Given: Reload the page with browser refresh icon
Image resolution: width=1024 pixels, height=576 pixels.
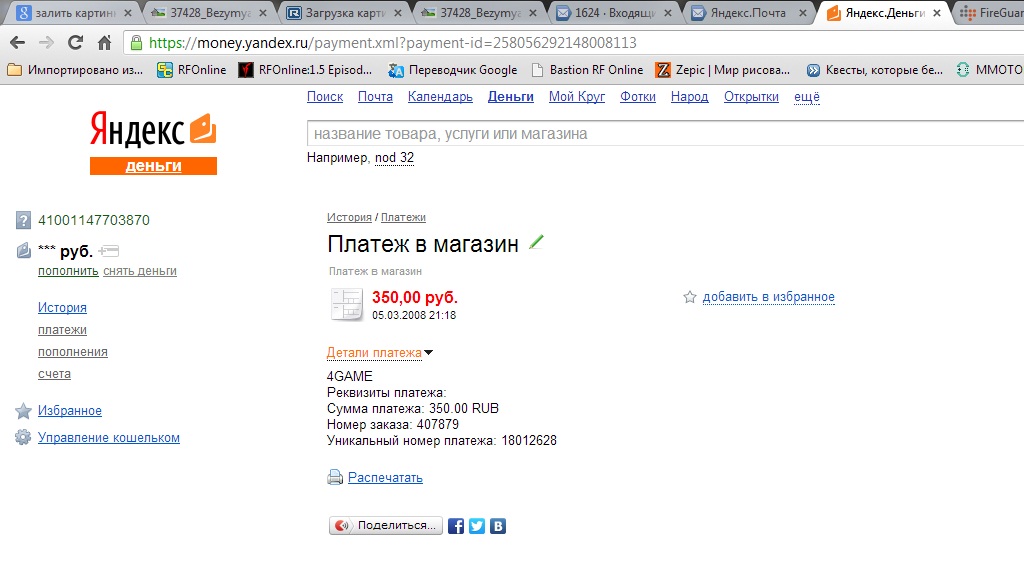Looking at the screenshot, I should click(x=75, y=43).
